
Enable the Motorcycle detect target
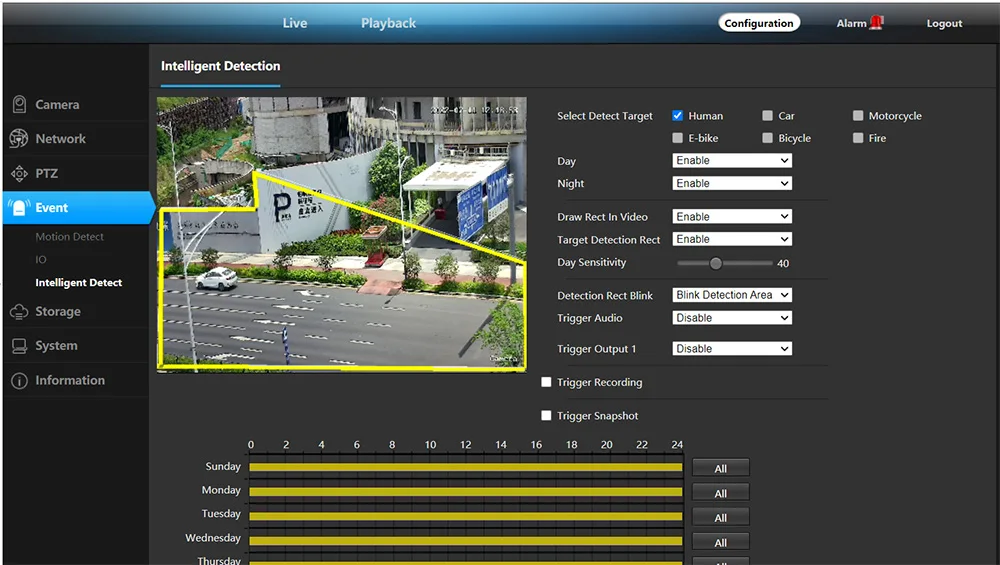(x=858, y=115)
